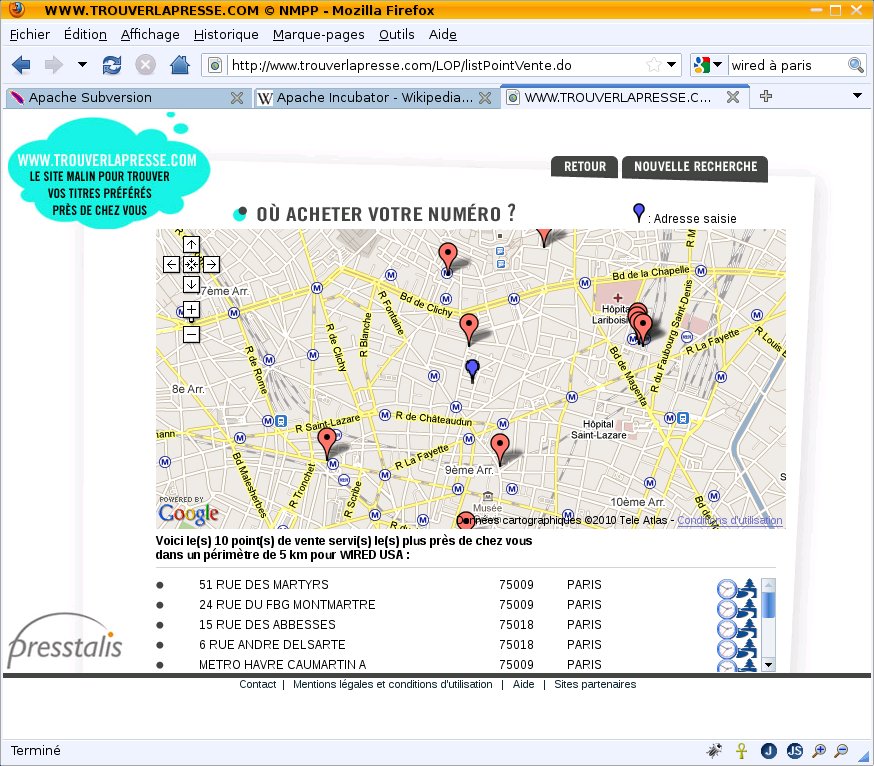Click the clock icon for 51 RUE DES MARTYRS

pos(727,589)
